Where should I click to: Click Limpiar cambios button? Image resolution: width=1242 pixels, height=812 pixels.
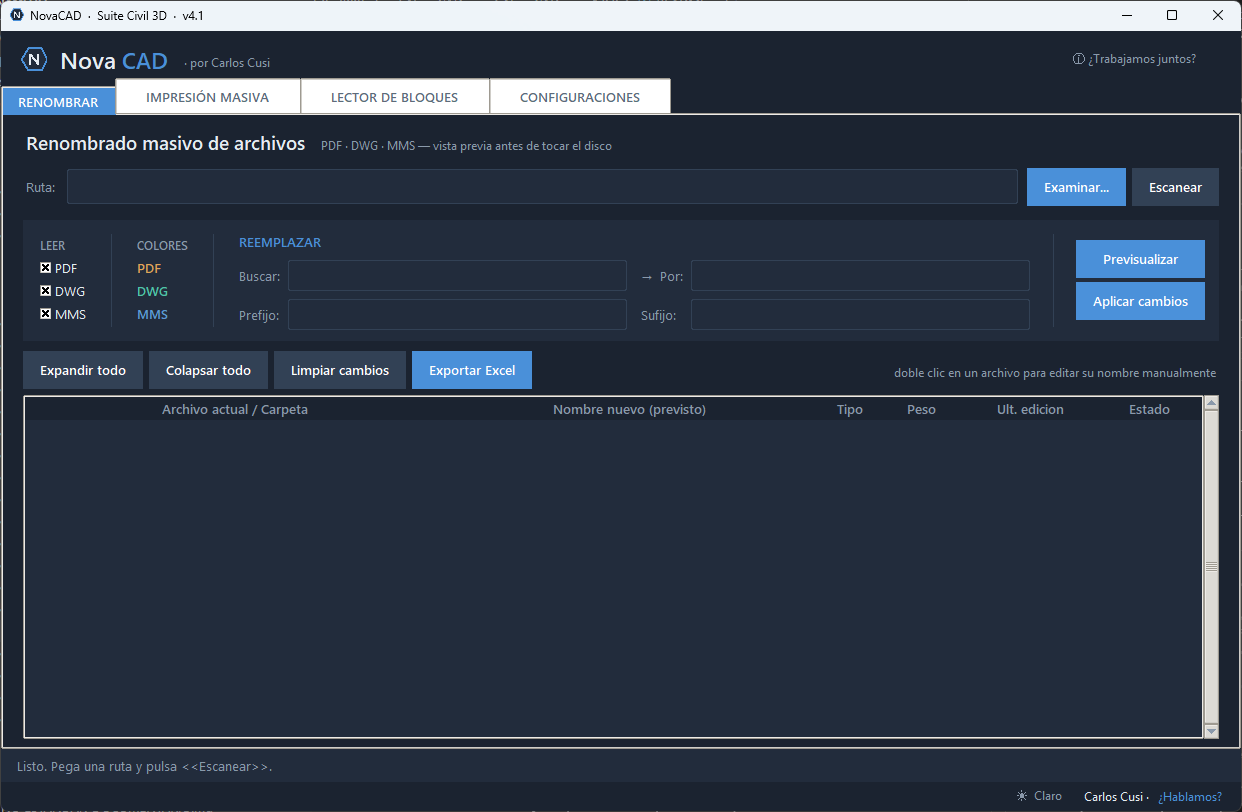click(340, 370)
